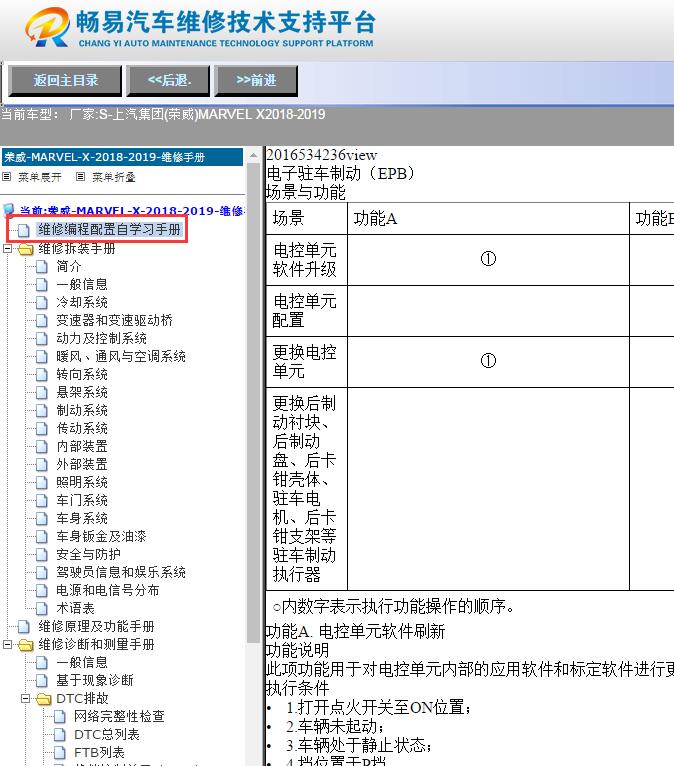Click page icon beside 照明系统

coord(42,483)
